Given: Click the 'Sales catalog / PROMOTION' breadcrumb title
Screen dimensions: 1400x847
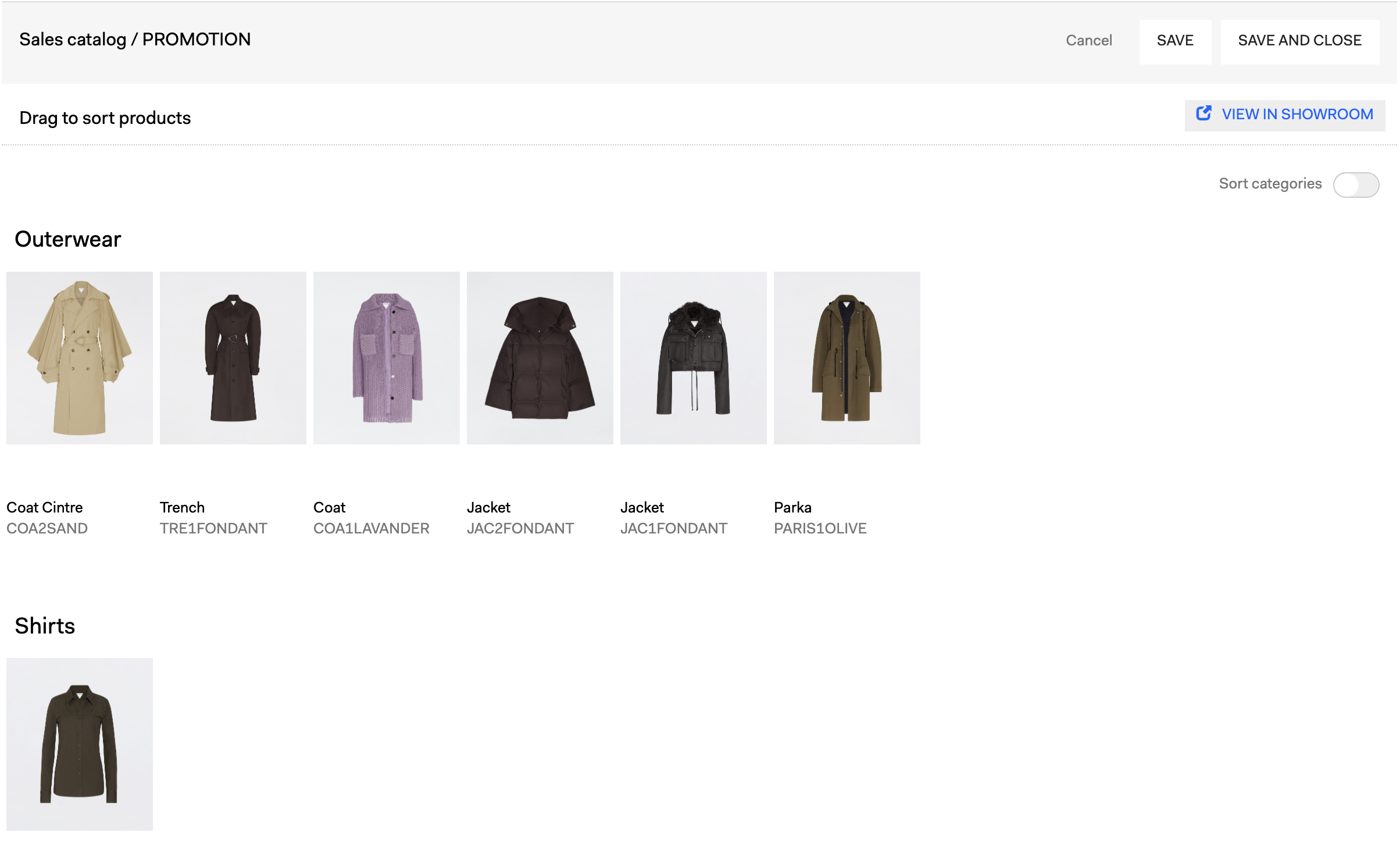Looking at the screenshot, I should pyautogui.click(x=135, y=40).
